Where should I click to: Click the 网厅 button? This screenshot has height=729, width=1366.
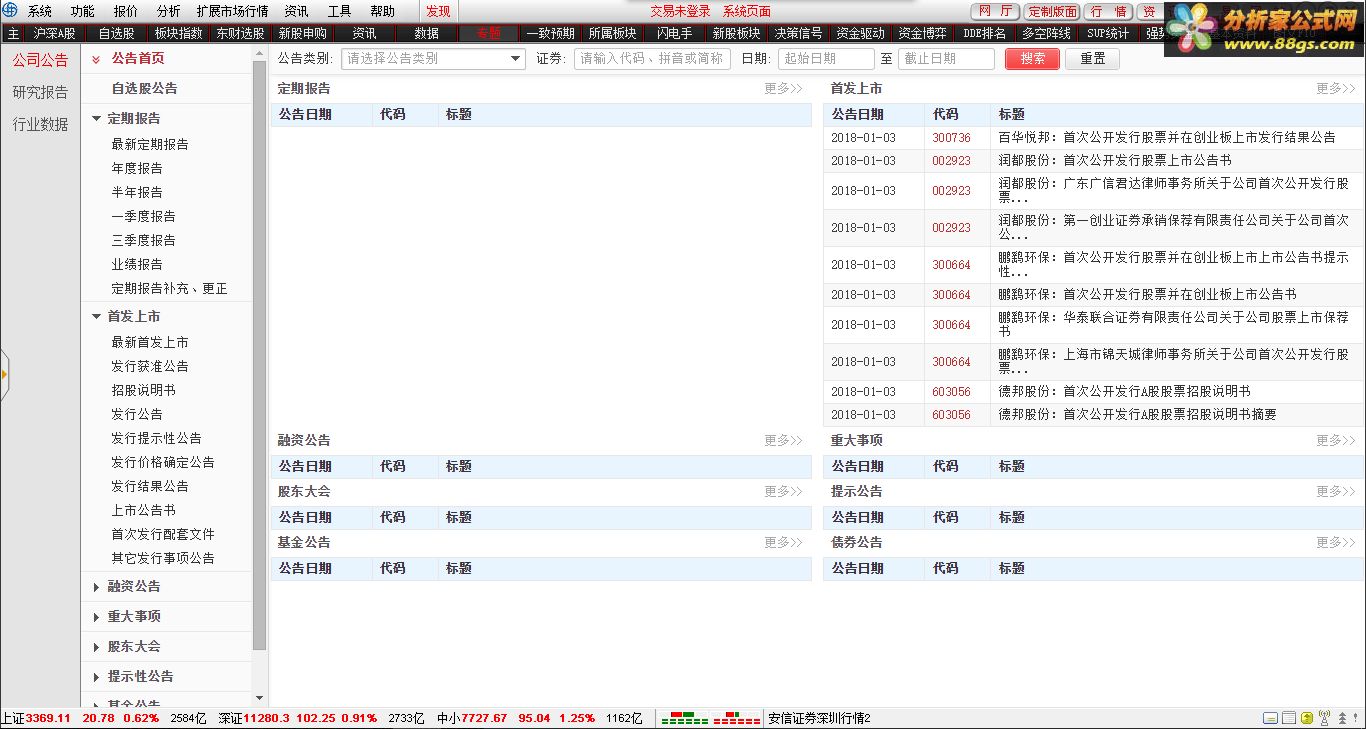pos(995,11)
